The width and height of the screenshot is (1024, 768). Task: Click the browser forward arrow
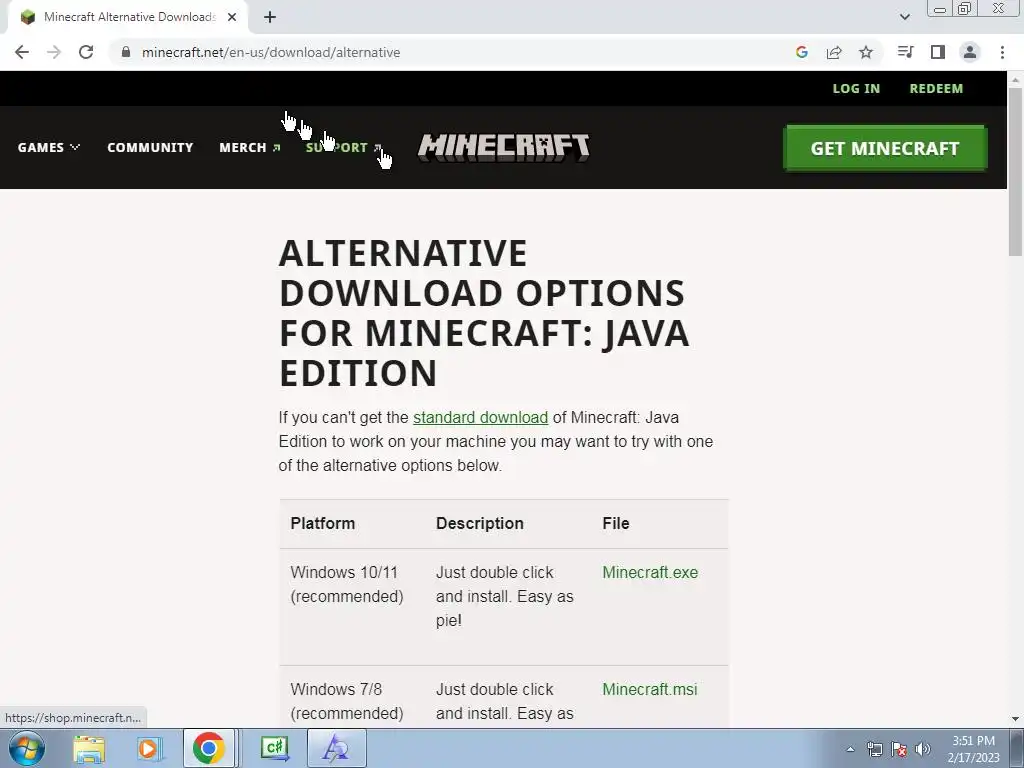click(54, 52)
